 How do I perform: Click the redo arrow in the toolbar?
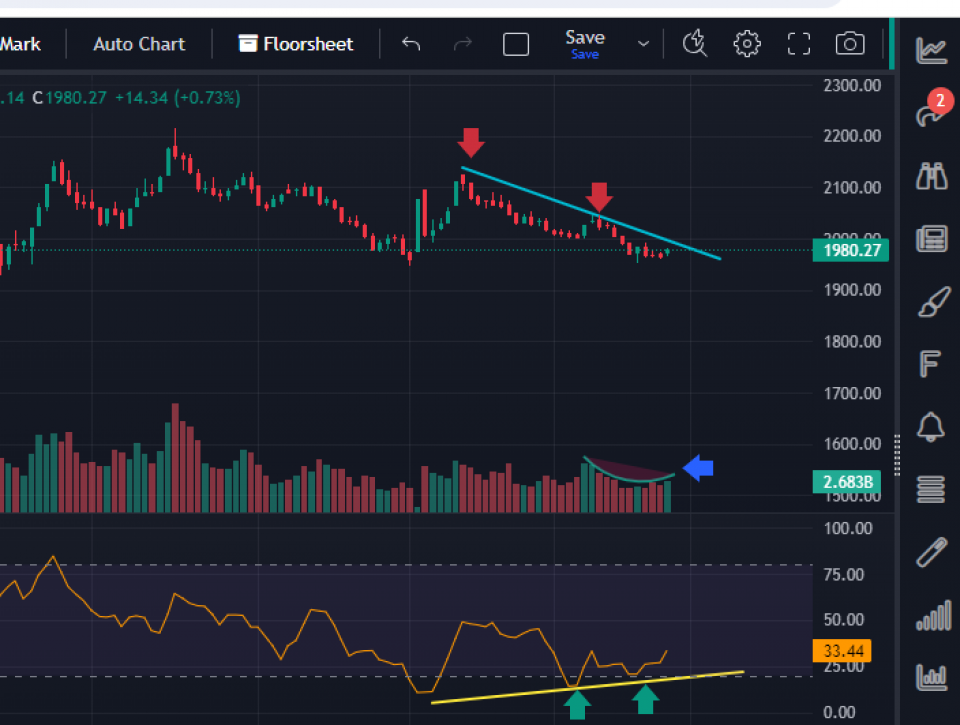[463, 44]
